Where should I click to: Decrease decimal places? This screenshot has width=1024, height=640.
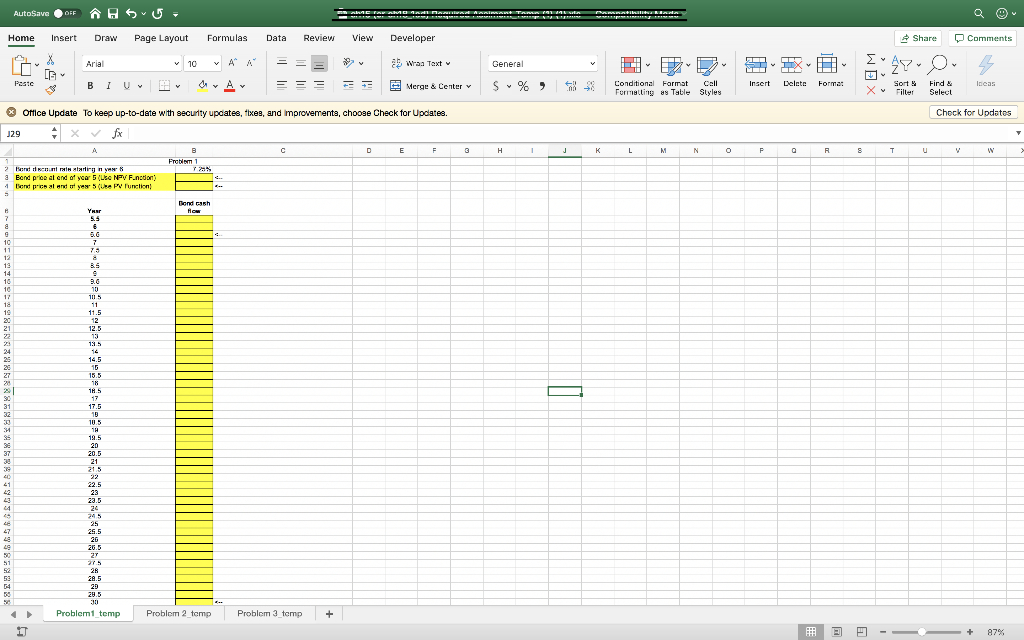589,86
